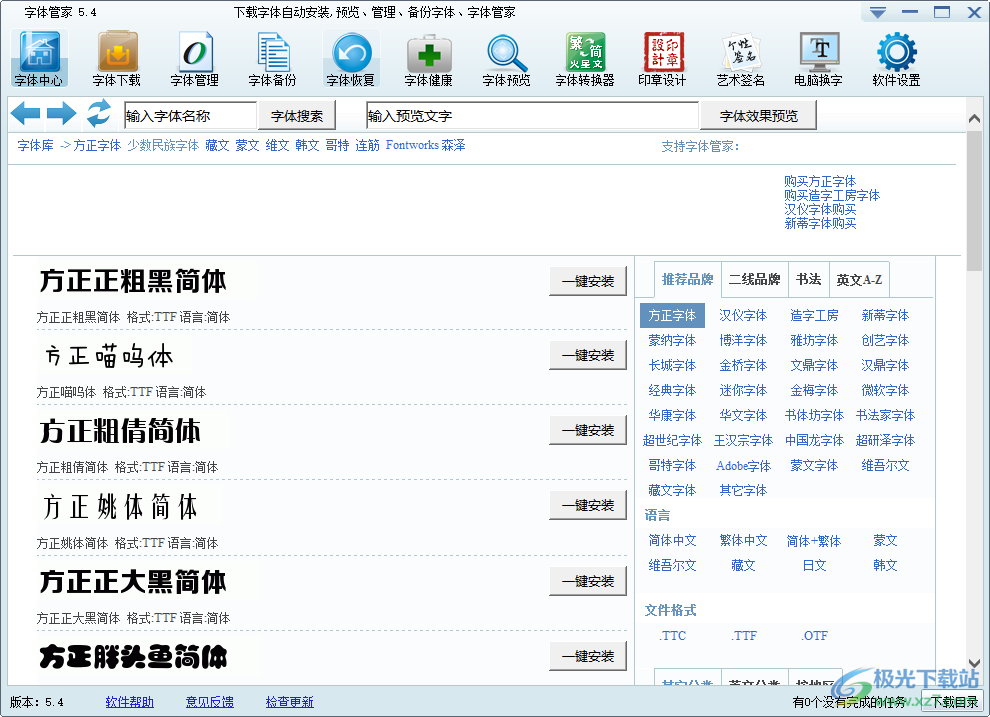Launch the 字体备份 backup tool

click(272, 57)
